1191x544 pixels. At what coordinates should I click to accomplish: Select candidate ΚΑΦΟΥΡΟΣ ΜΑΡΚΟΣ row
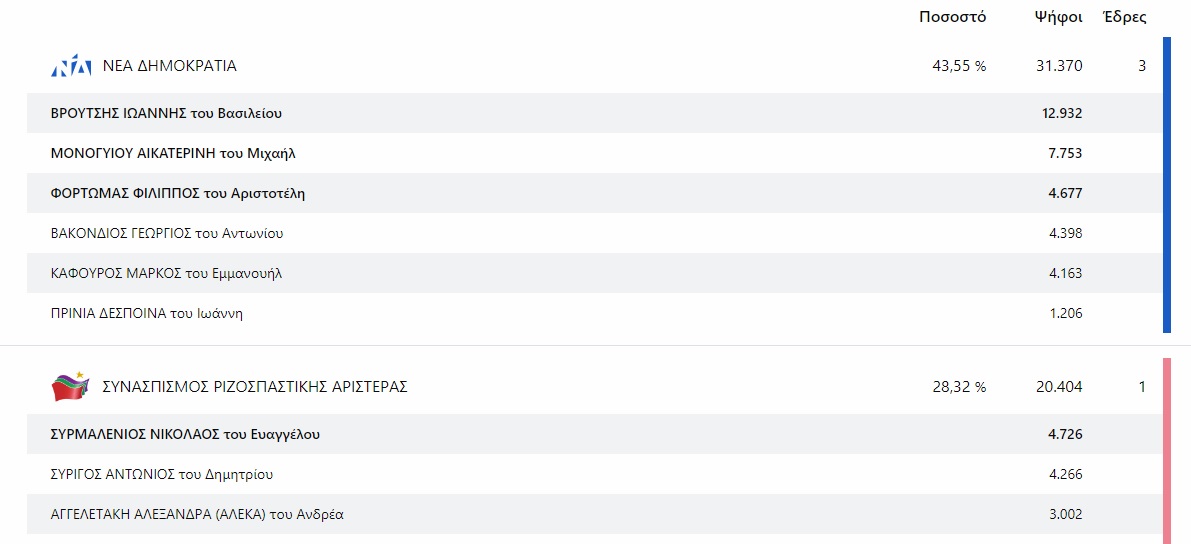pyautogui.click(x=166, y=273)
